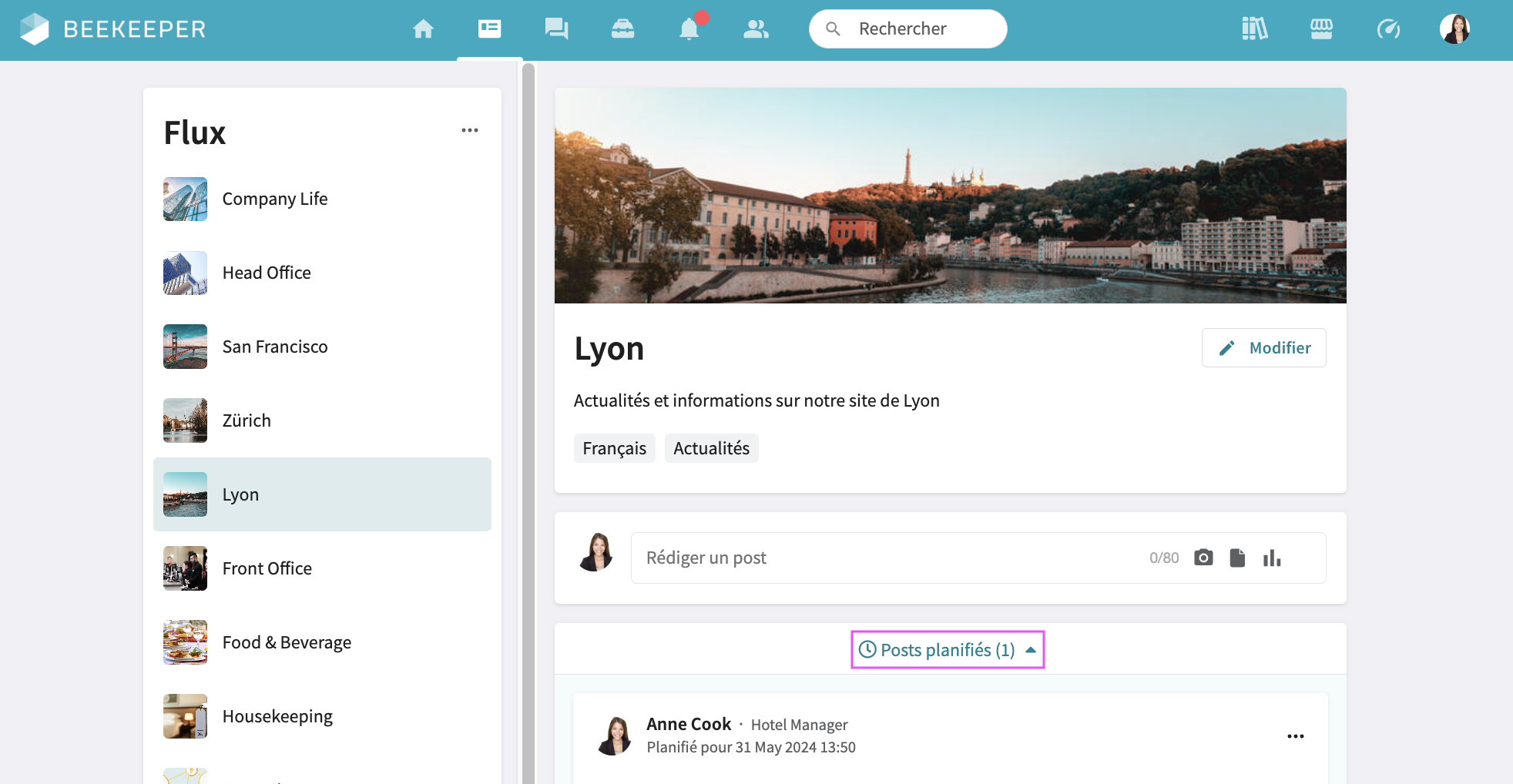
Task: Click the clock icon beside Posts planifiés
Action: pos(867,649)
